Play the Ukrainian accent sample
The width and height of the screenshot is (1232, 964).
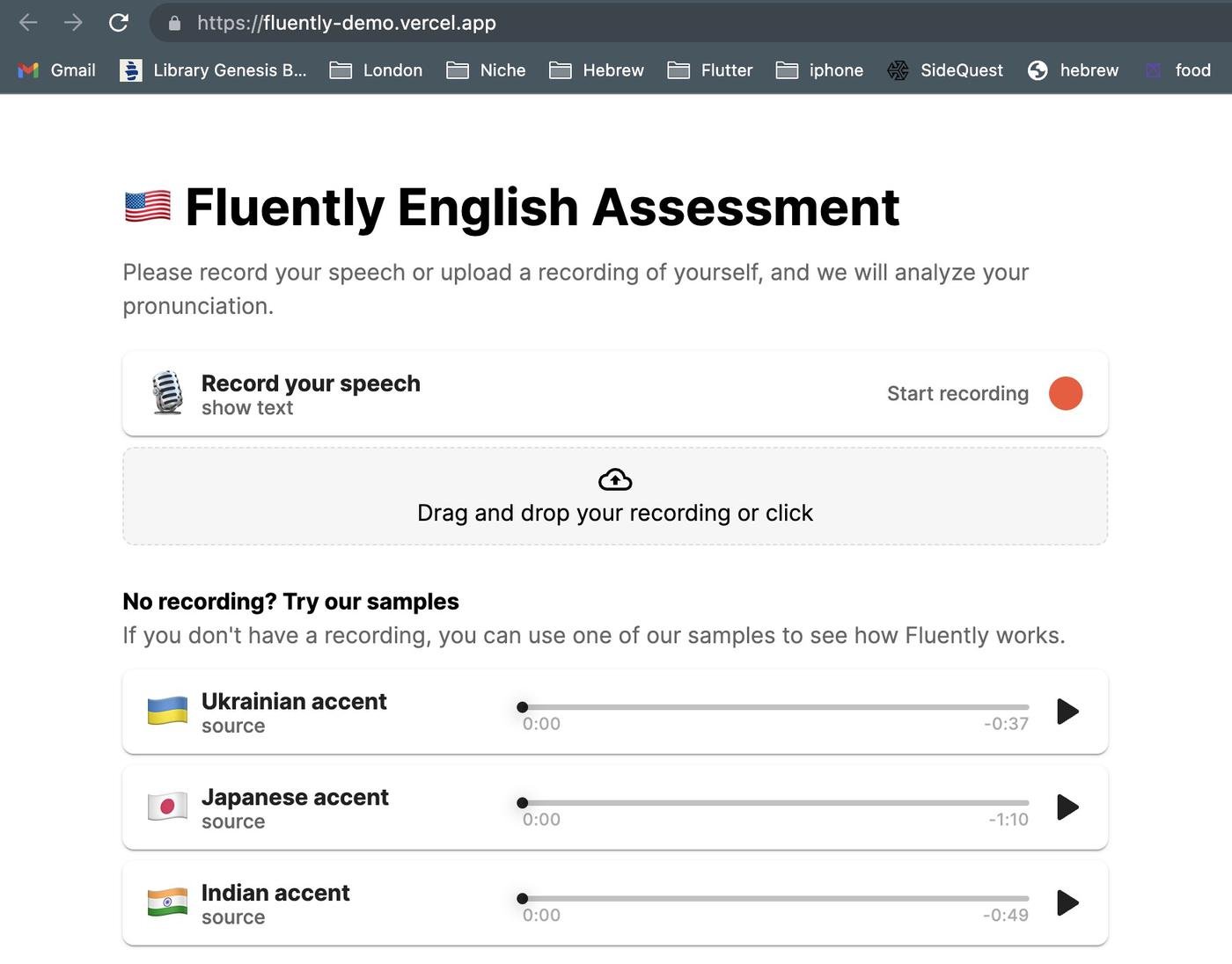[1067, 712]
